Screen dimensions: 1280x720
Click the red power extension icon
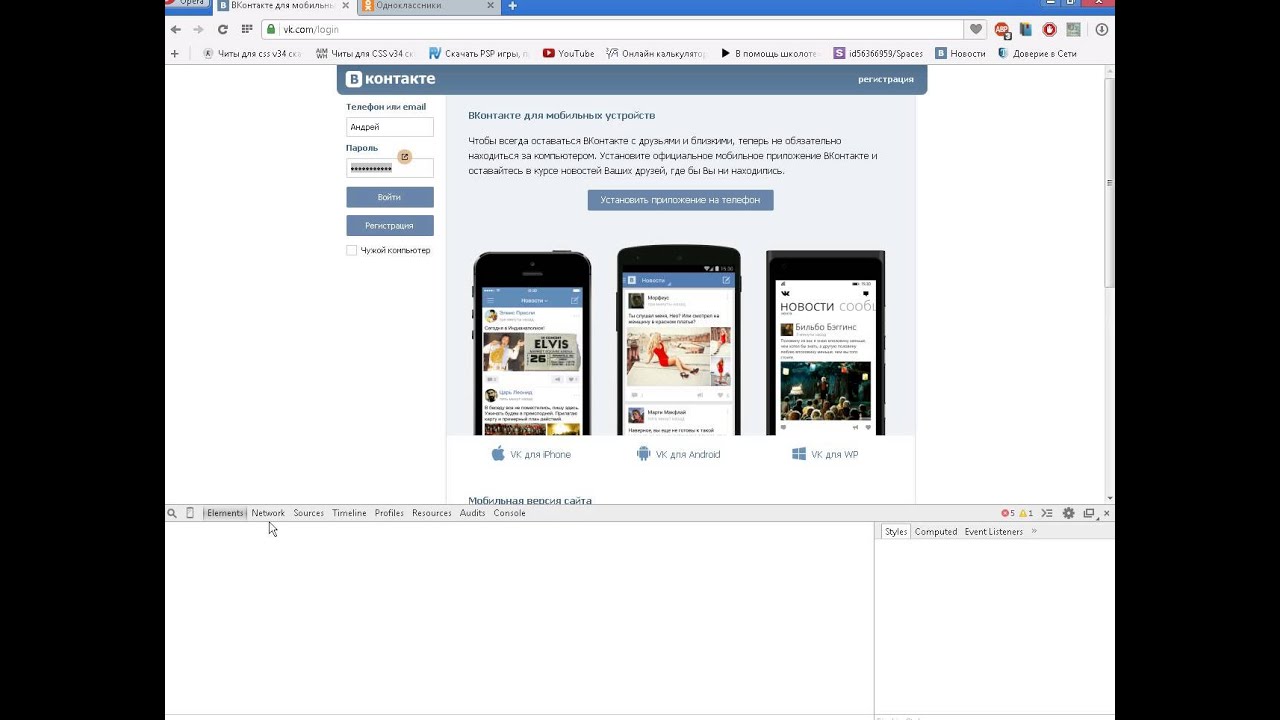1049,29
